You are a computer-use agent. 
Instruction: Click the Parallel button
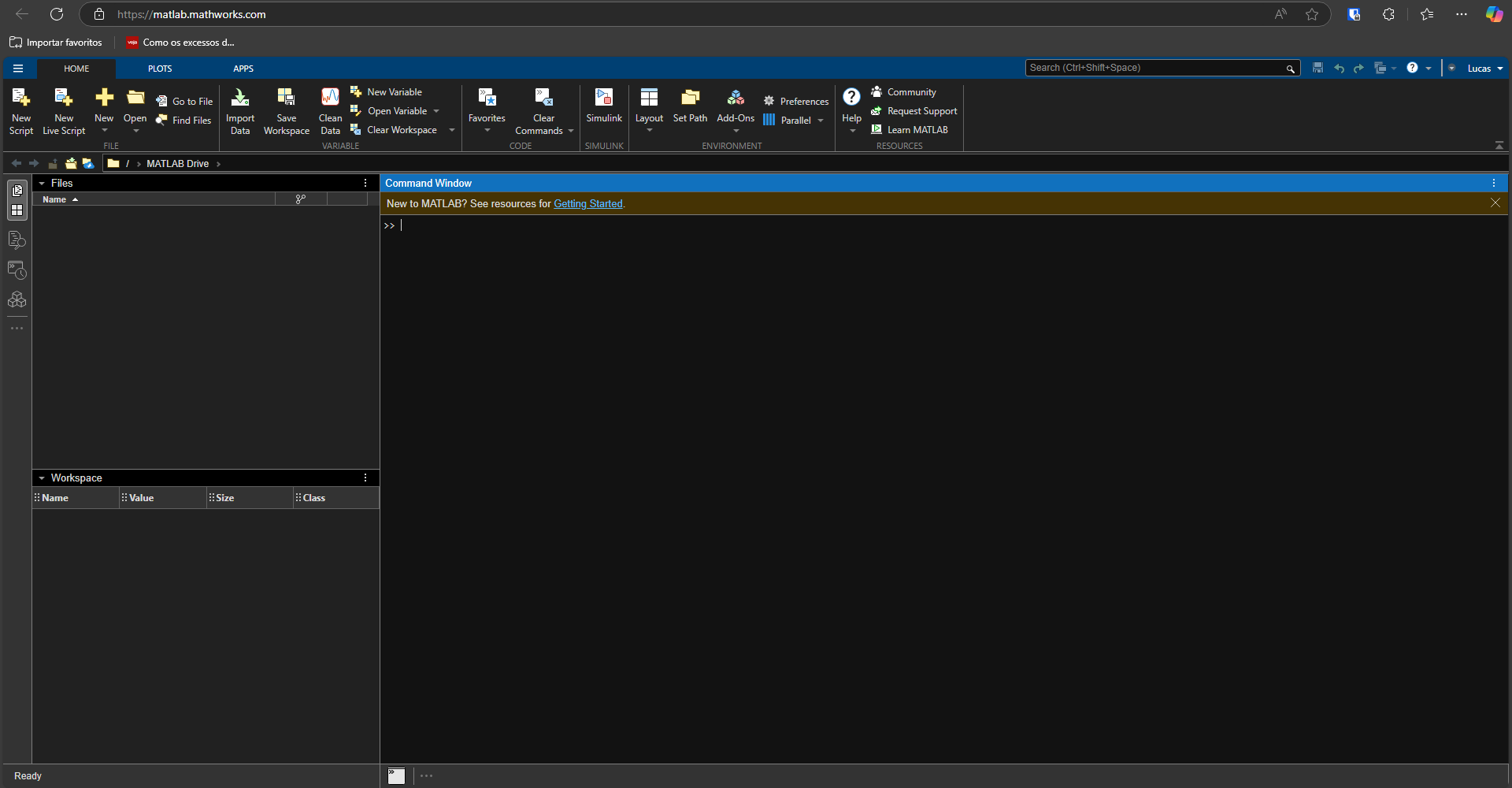(787, 121)
